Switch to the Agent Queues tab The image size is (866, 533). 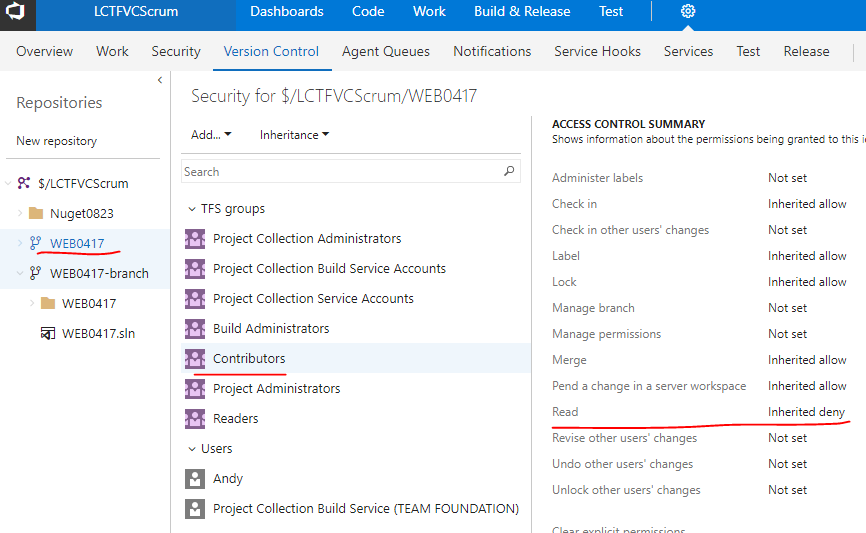click(x=386, y=51)
